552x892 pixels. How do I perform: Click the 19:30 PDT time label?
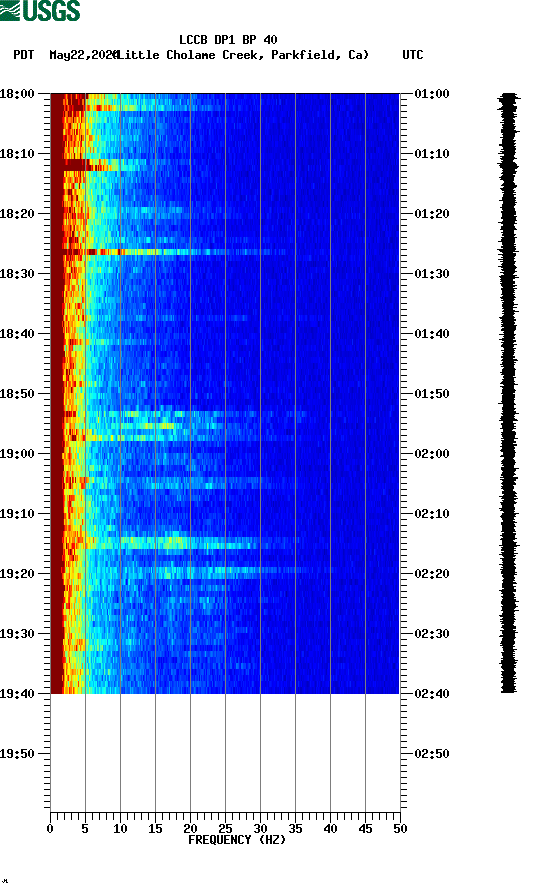click(x=17, y=634)
